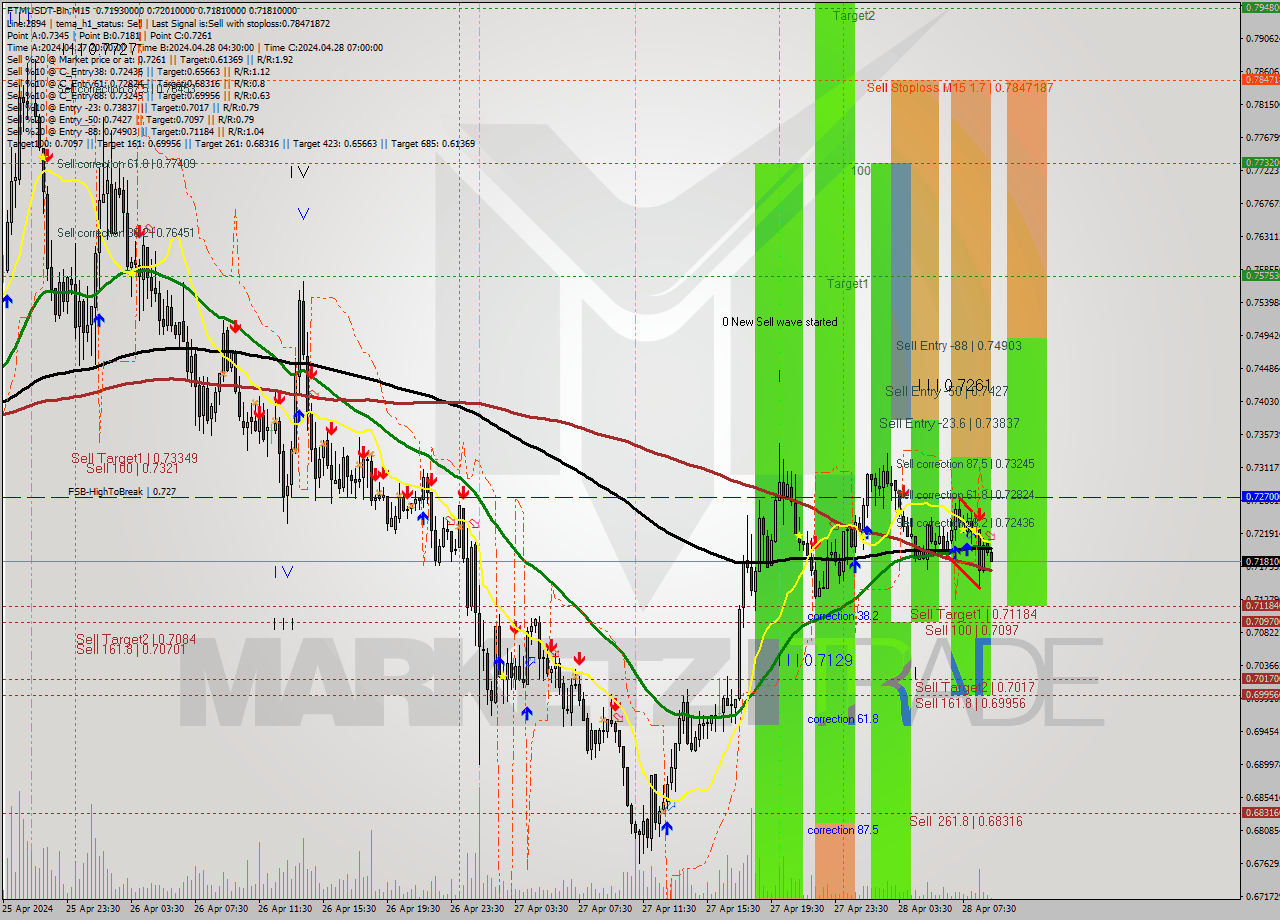Select the '0 New Sell wave started' text
Screen dimensions: 1280x920
click(780, 322)
